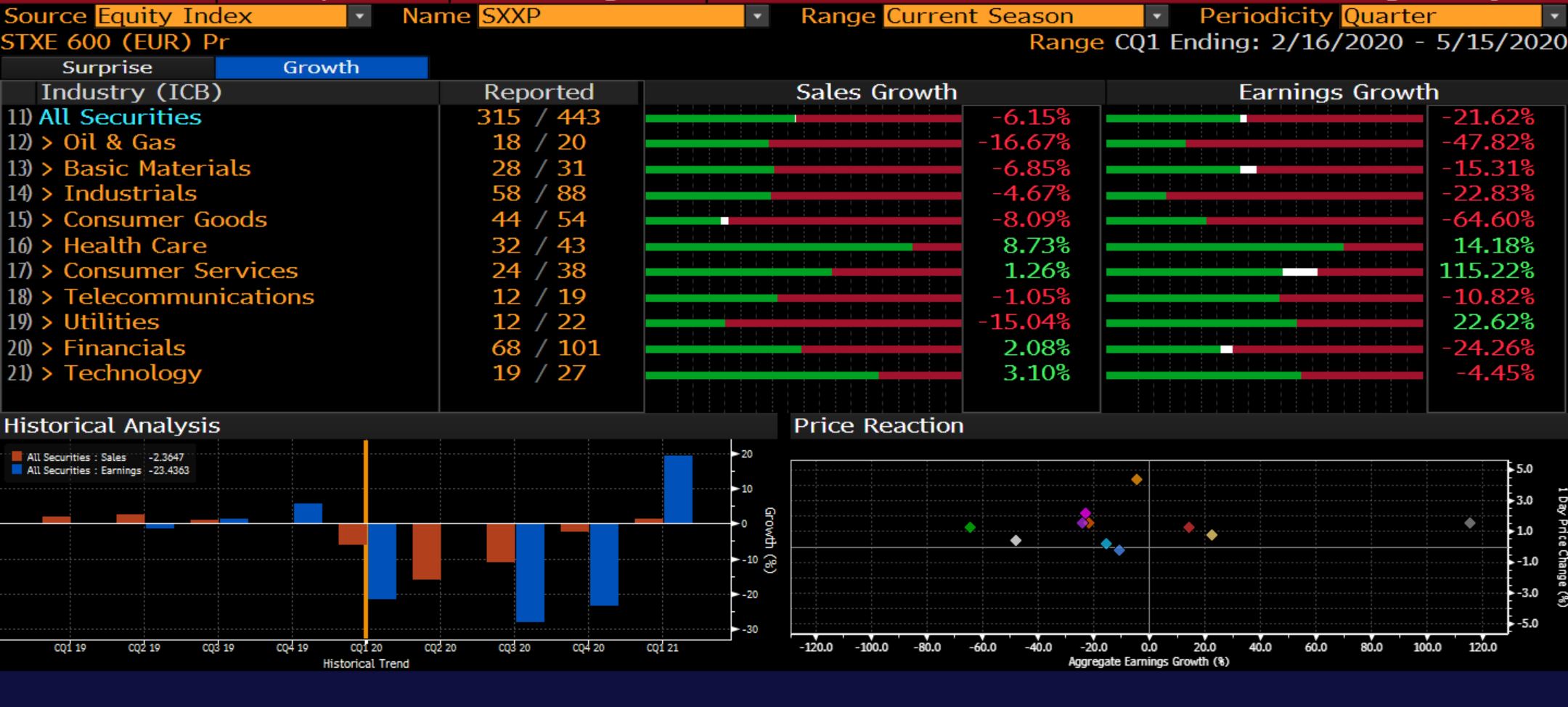Click the -6.15% sales growth value
This screenshot has width=1568, height=707.
[x=1031, y=117]
